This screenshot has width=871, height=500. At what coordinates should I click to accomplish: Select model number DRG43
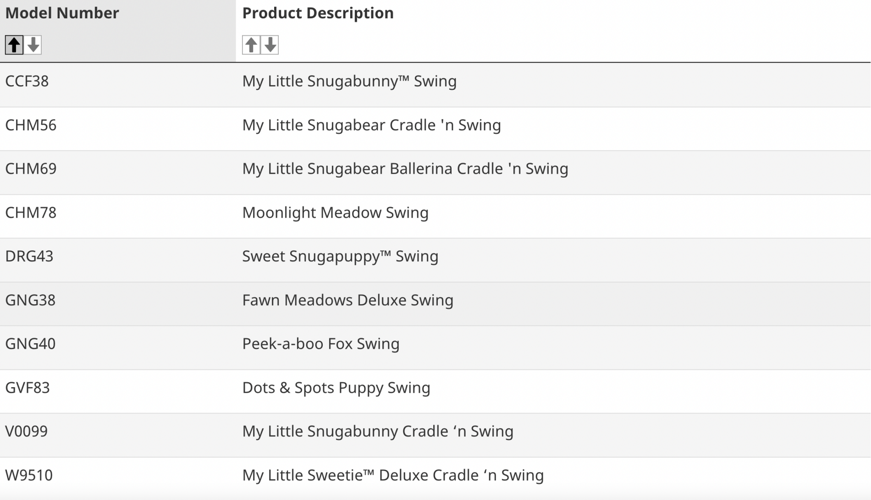pos(29,256)
